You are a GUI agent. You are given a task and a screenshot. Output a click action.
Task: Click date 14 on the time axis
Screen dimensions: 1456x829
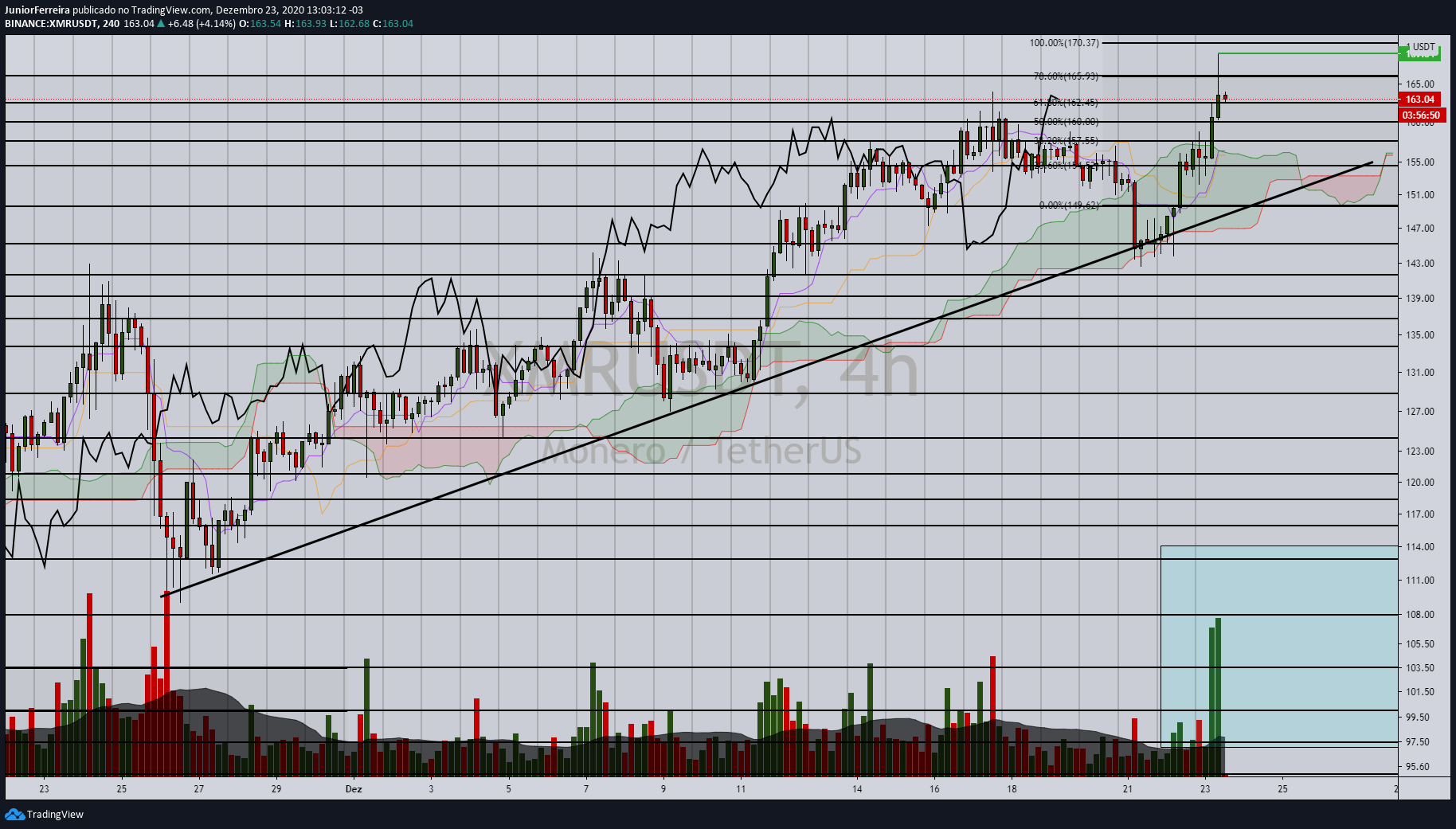pos(857,789)
